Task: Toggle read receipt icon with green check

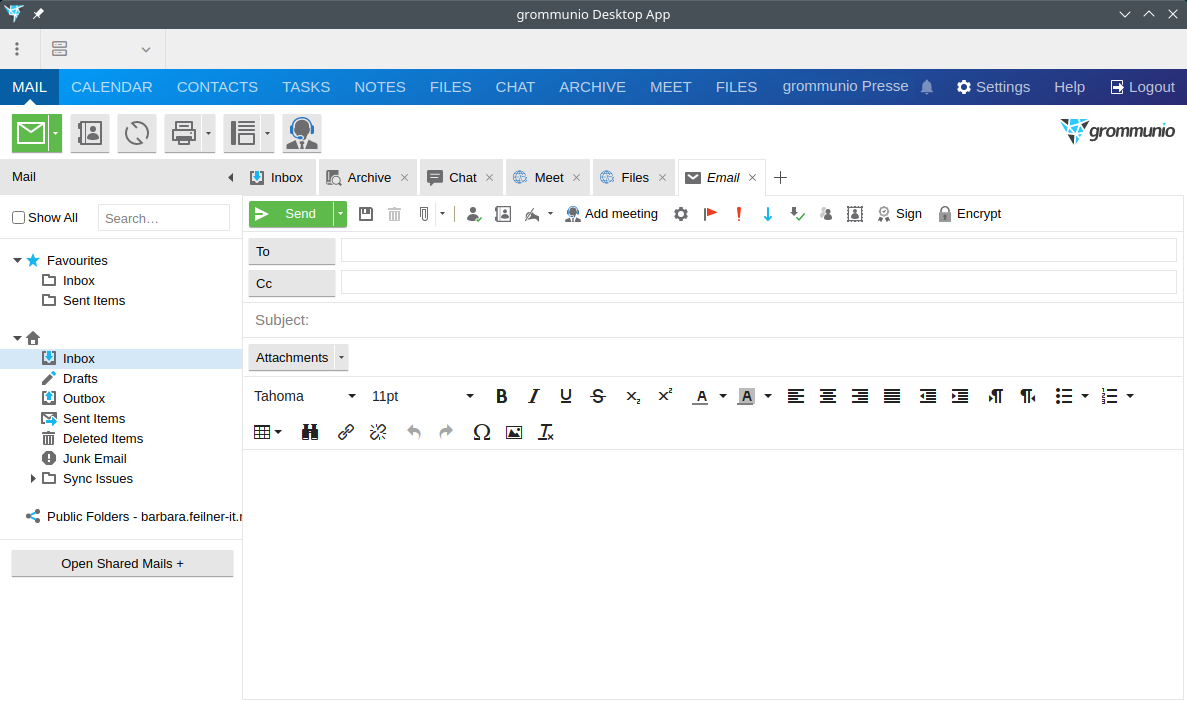Action: pyautogui.click(x=797, y=214)
